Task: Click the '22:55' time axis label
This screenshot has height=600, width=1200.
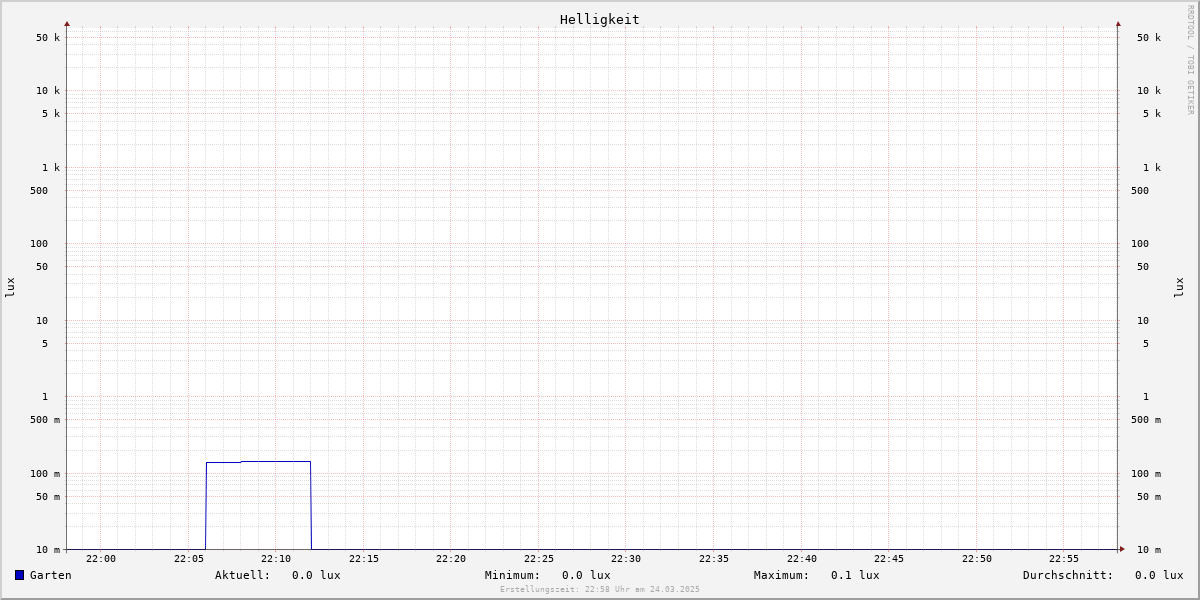Action: tap(1064, 559)
